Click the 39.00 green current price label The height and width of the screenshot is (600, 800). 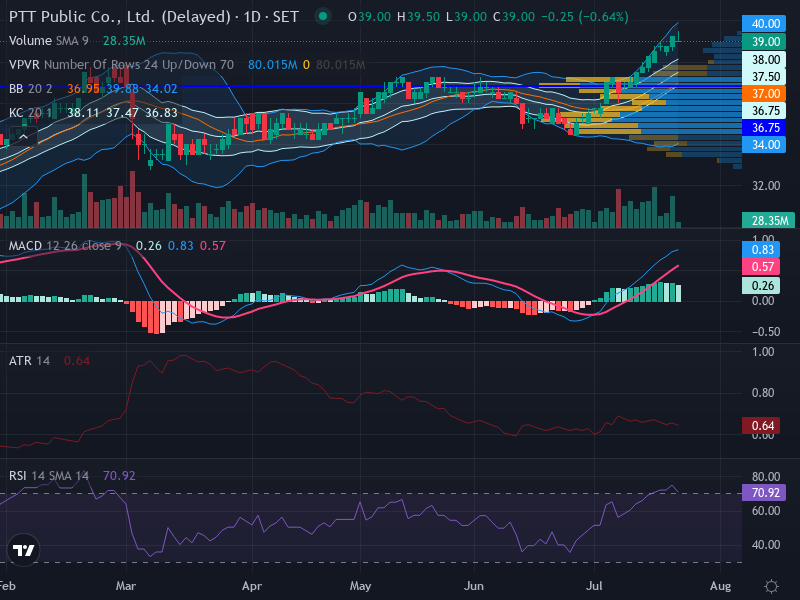pos(764,42)
